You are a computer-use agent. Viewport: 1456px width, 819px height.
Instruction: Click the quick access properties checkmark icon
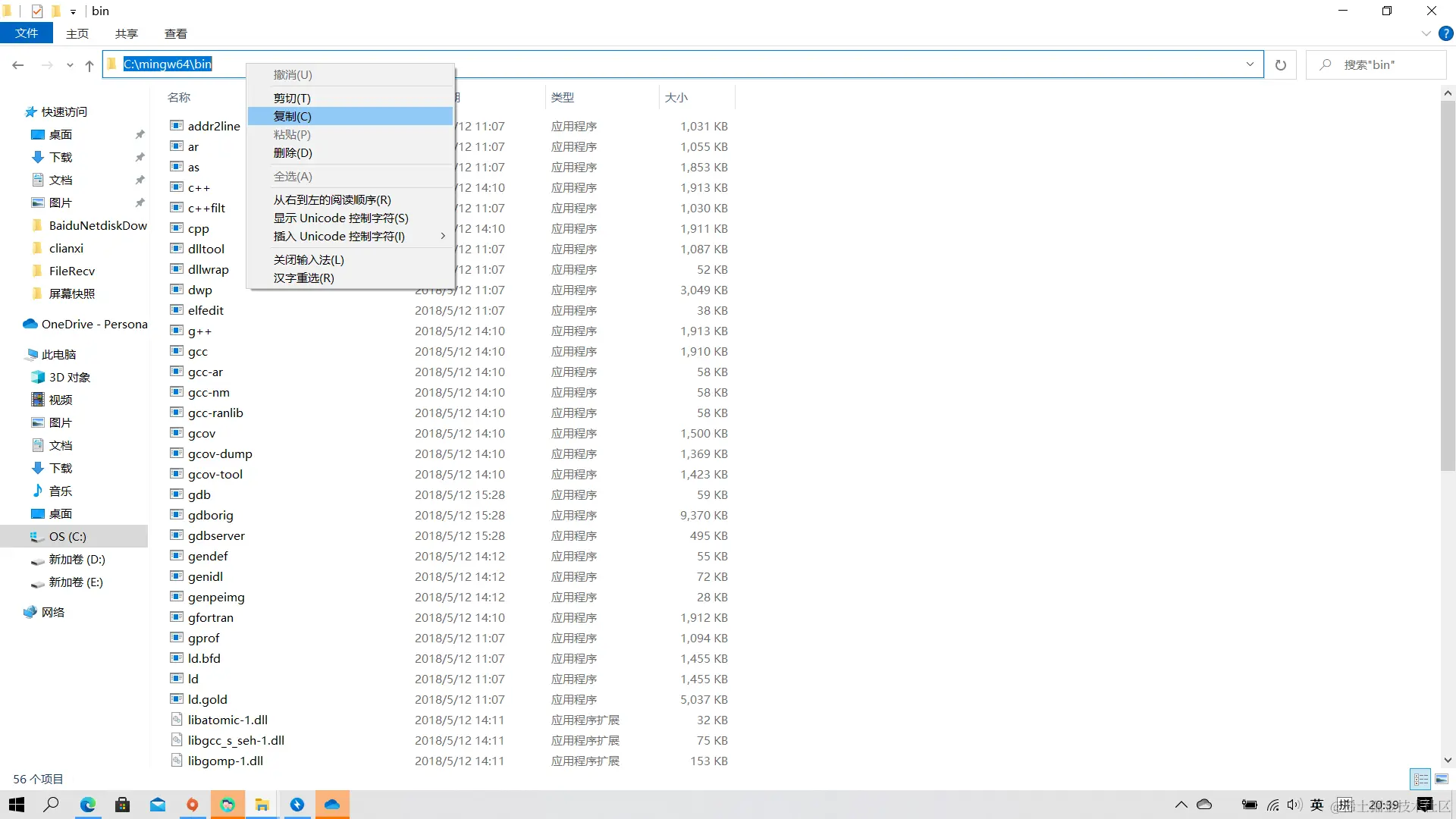(x=37, y=11)
